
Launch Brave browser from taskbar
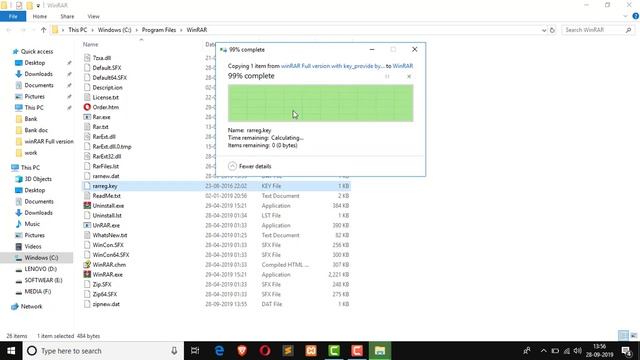[x=242, y=351]
